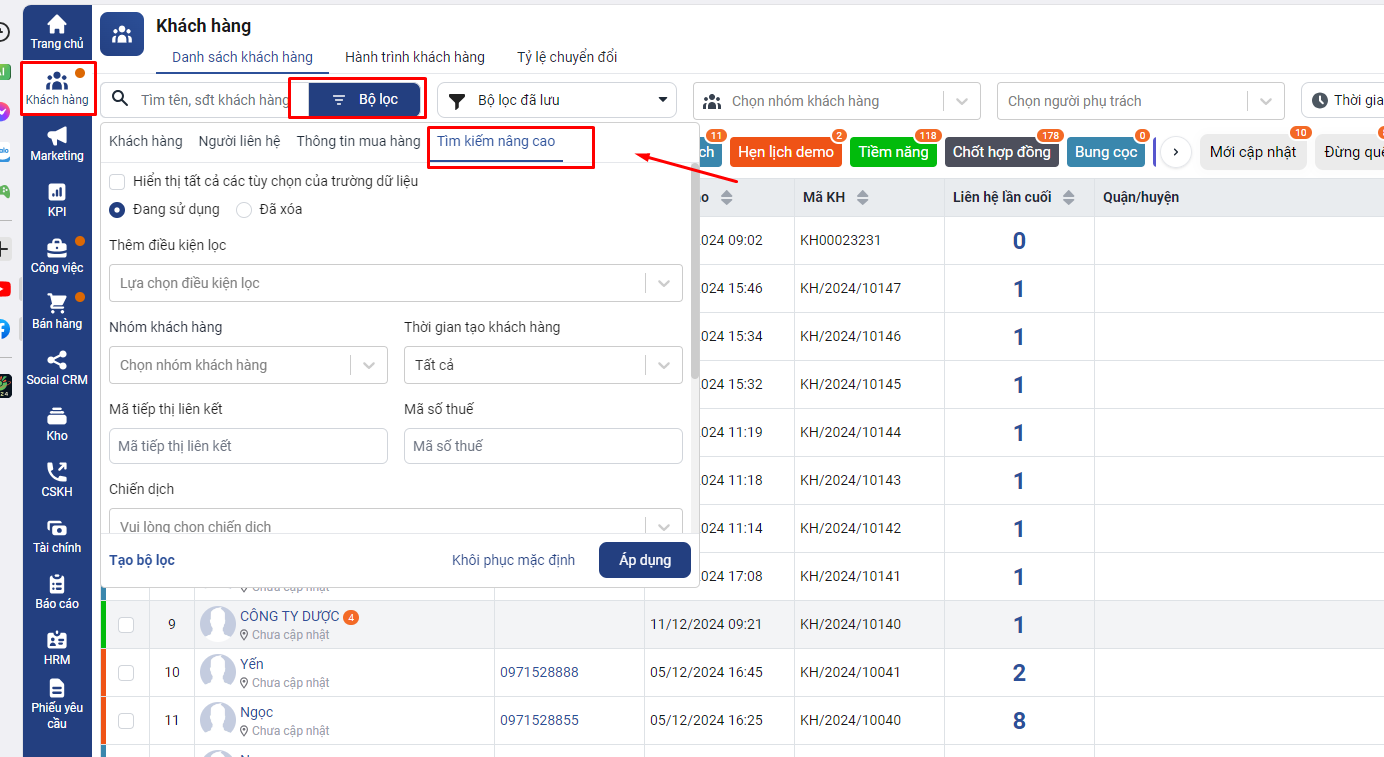Screen dimensions: 1384x757
Task: Select the 'Đã xóa' radio option
Action: tap(244, 210)
